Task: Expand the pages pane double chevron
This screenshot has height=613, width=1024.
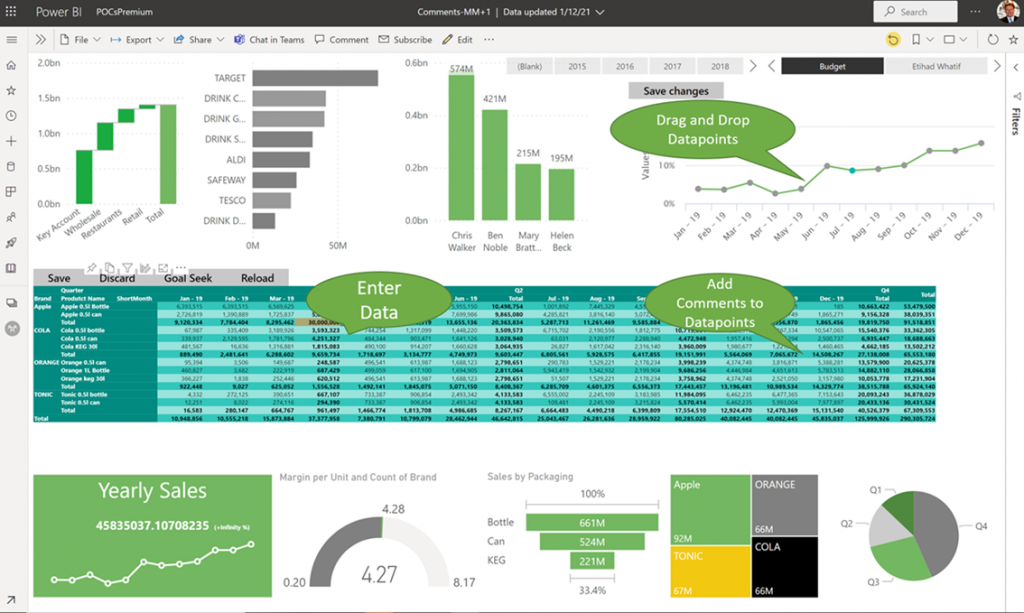Action: (40, 40)
